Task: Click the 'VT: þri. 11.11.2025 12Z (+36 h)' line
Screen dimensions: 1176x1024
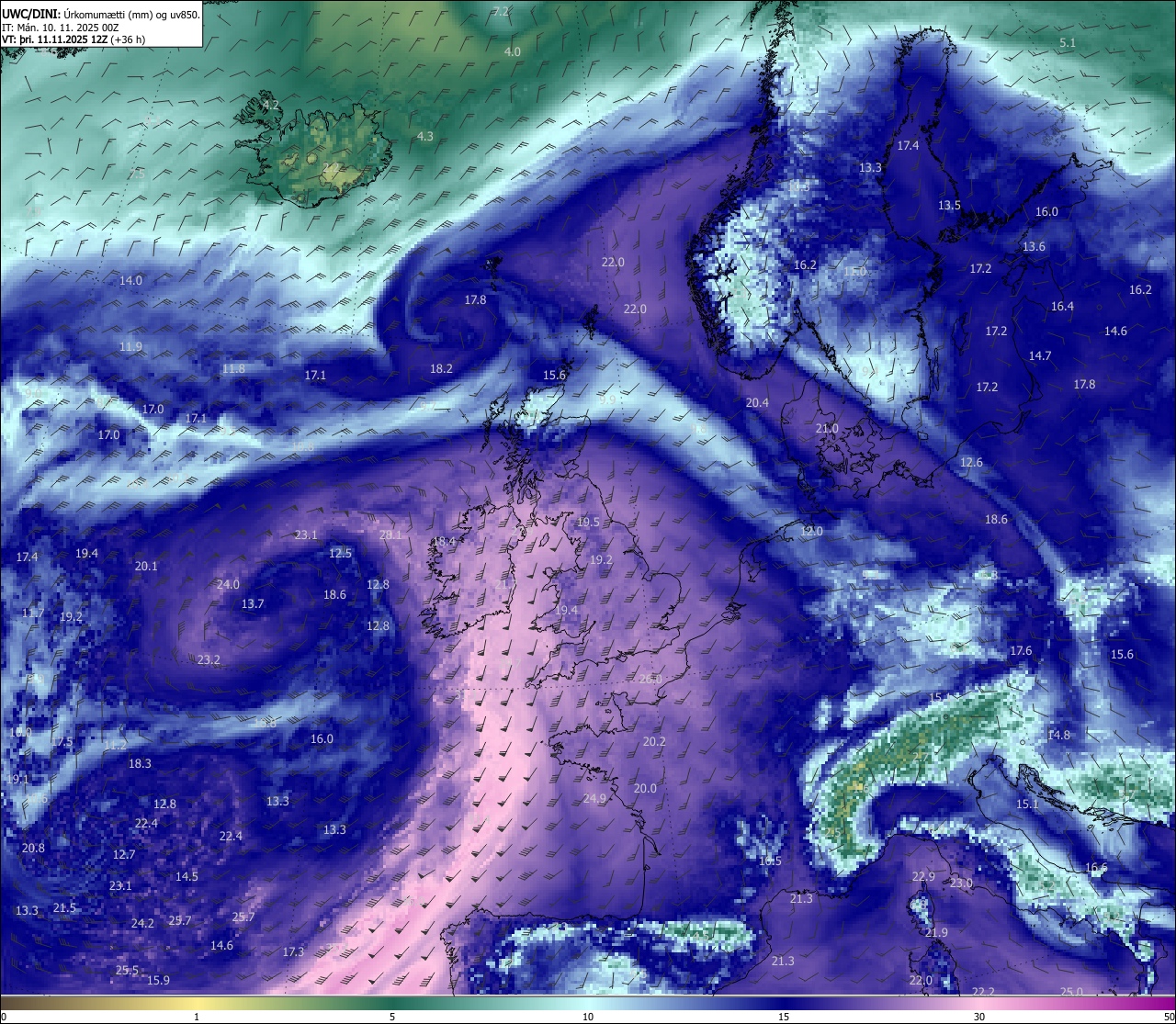Action: 73,39
